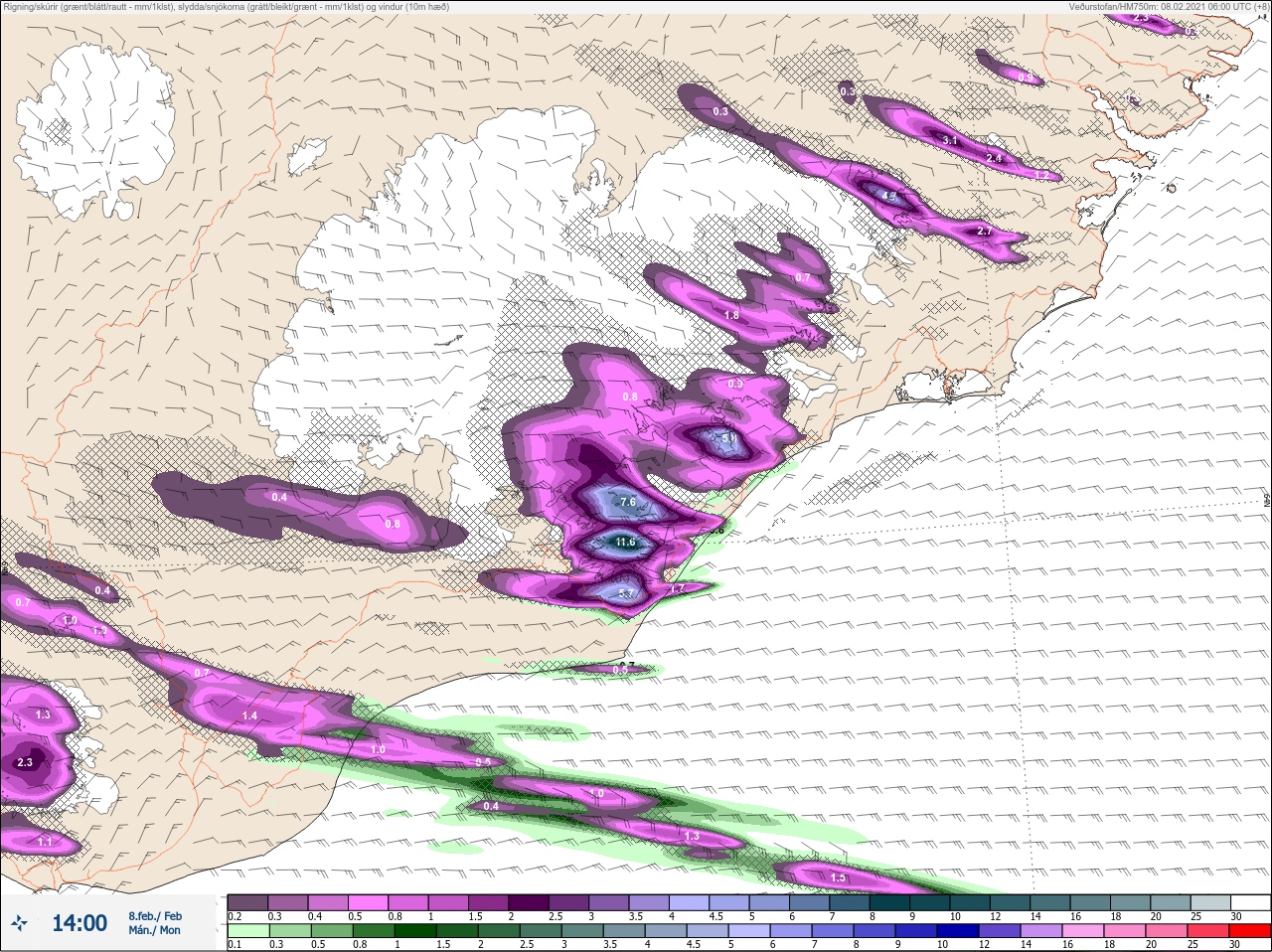Click the '8.feb./ Feb' date label
Screen dimensions: 1272x952
[155, 916]
